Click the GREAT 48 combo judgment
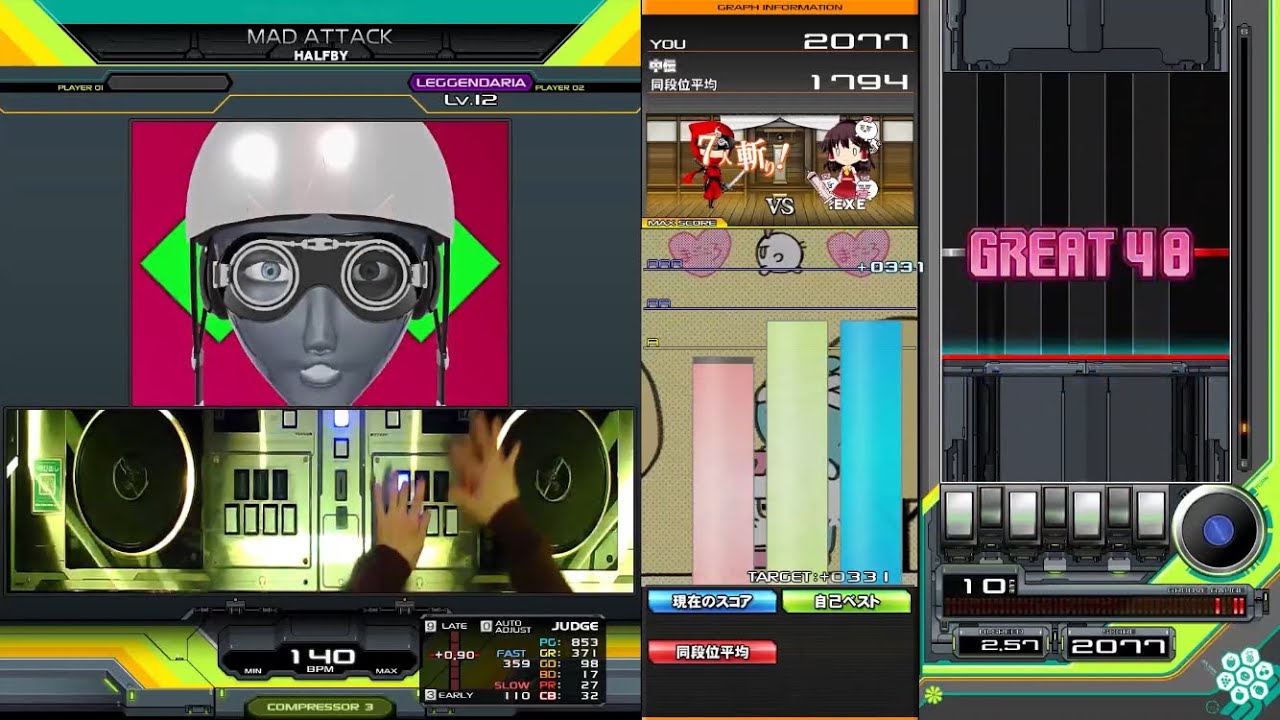Screen dimensions: 1280x720 click(1080, 254)
